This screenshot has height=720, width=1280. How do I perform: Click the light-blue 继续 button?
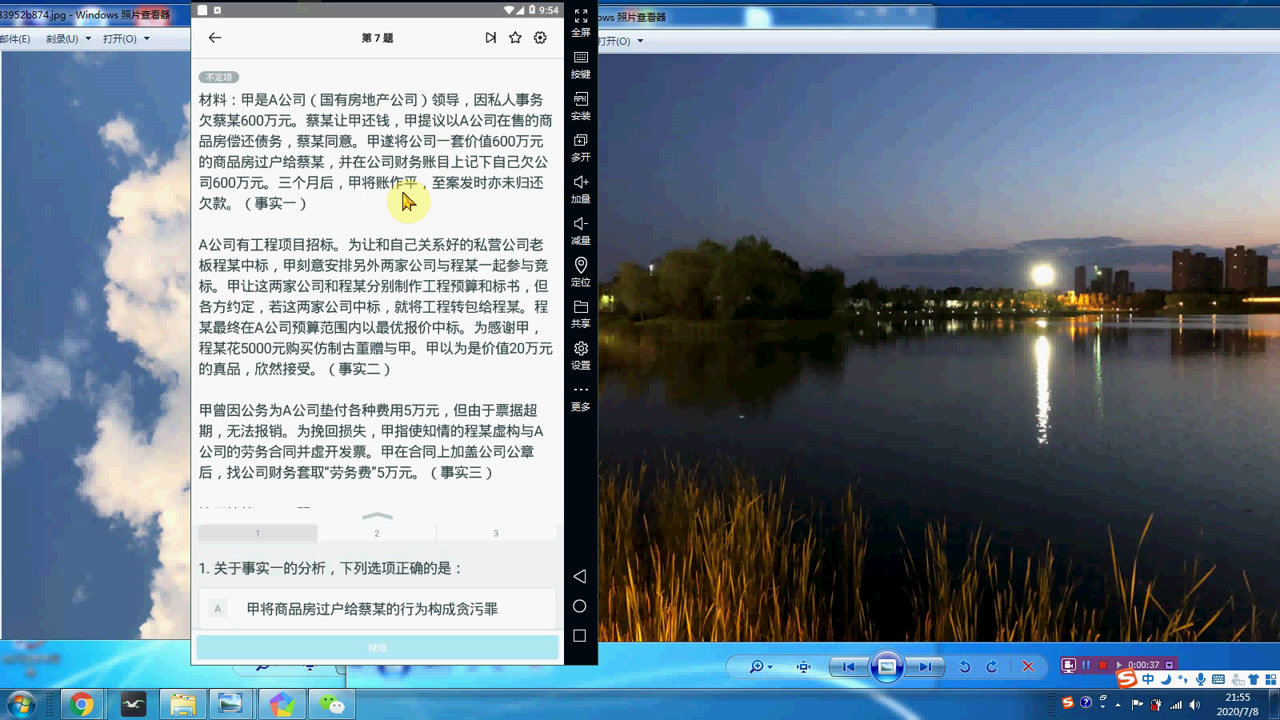coord(377,647)
